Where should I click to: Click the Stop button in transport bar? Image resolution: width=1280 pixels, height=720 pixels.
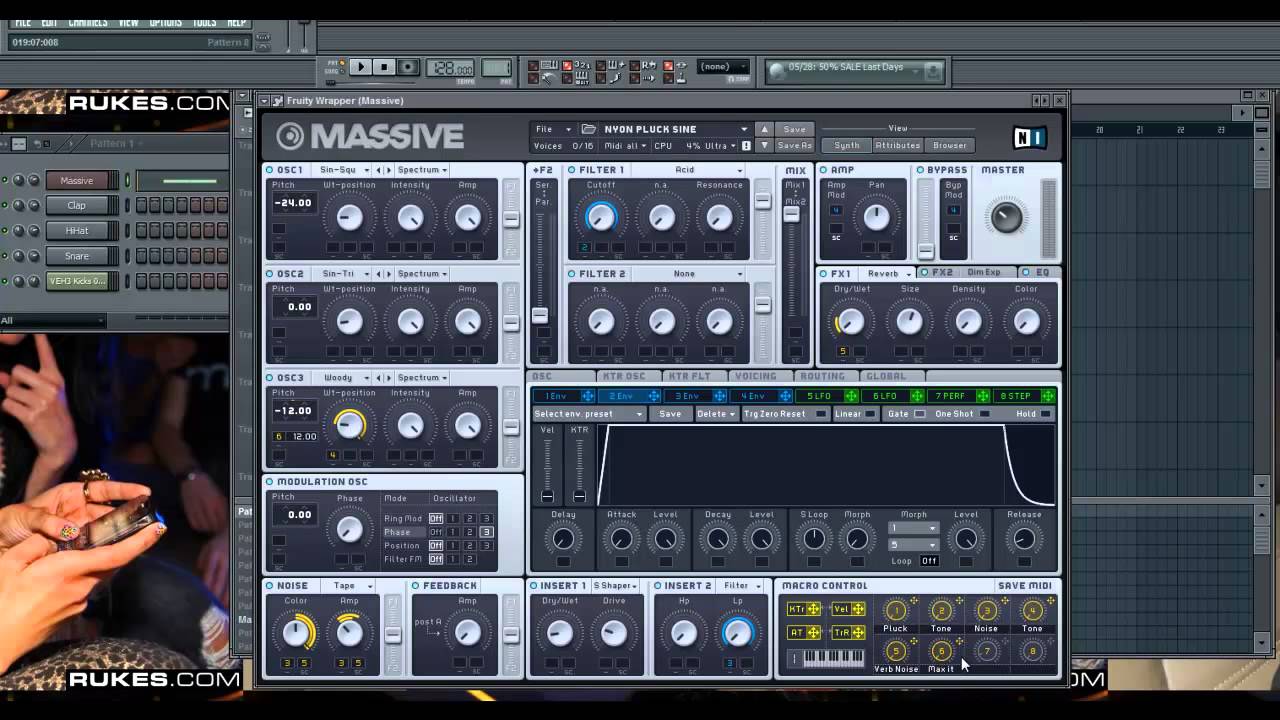pyautogui.click(x=384, y=67)
